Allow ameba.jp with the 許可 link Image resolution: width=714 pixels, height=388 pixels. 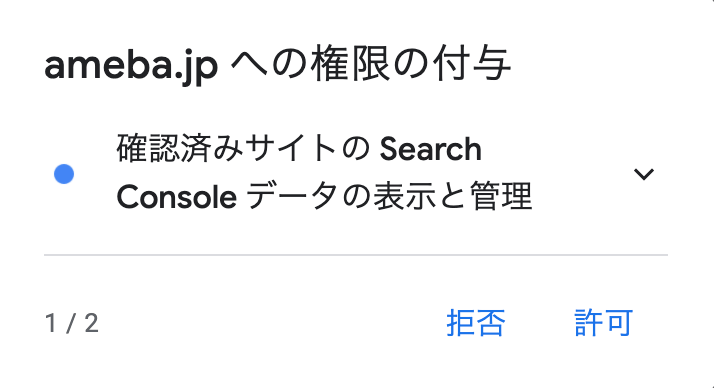[x=603, y=323]
